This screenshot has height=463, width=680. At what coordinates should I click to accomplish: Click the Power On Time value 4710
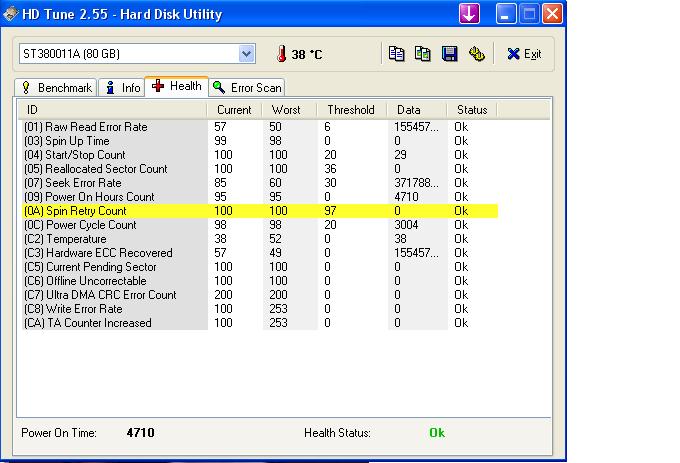[141, 433]
